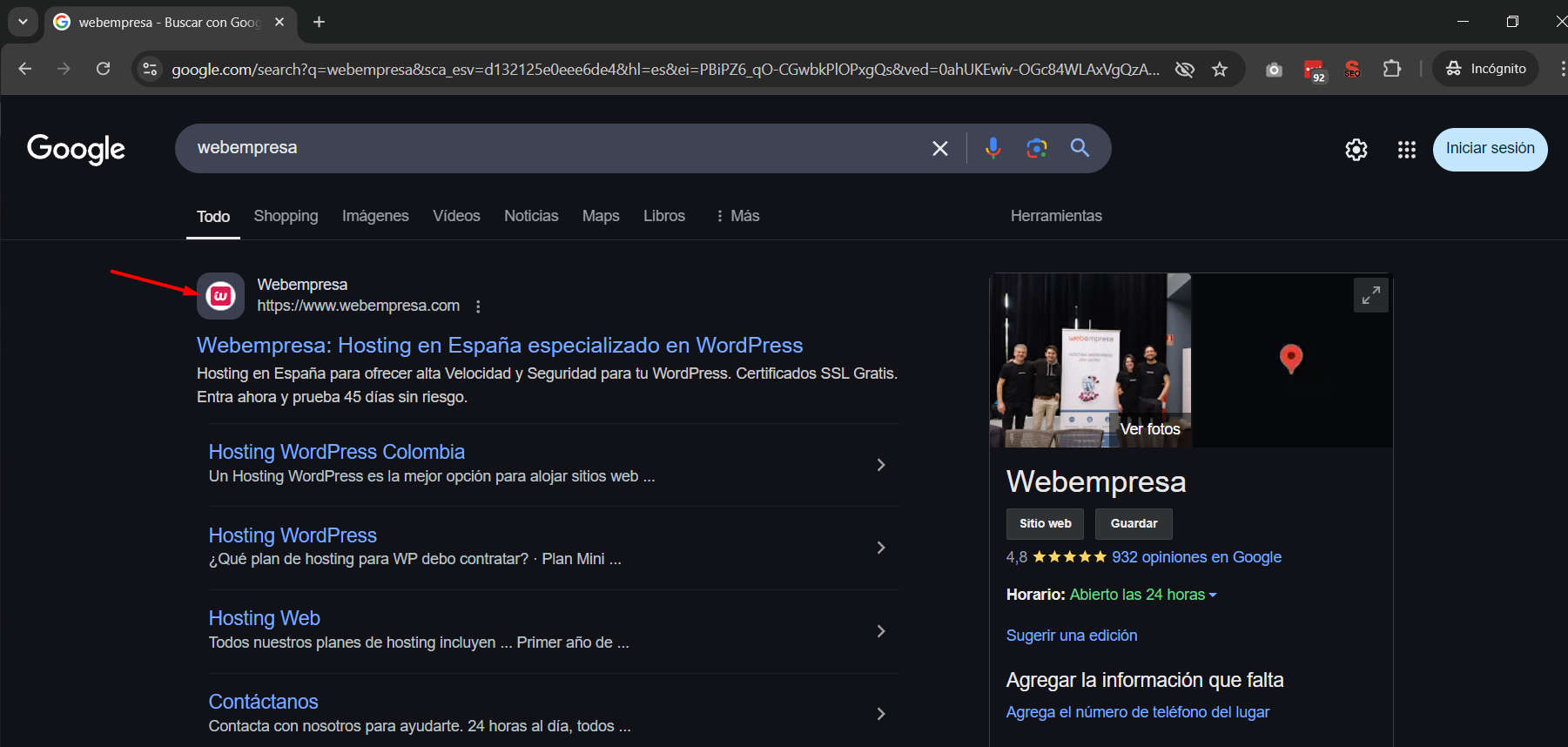Image resolution: width=1568 pixels, height=747 pixels.
Task: Click the Guardar button
Action: click(1134, 524)
